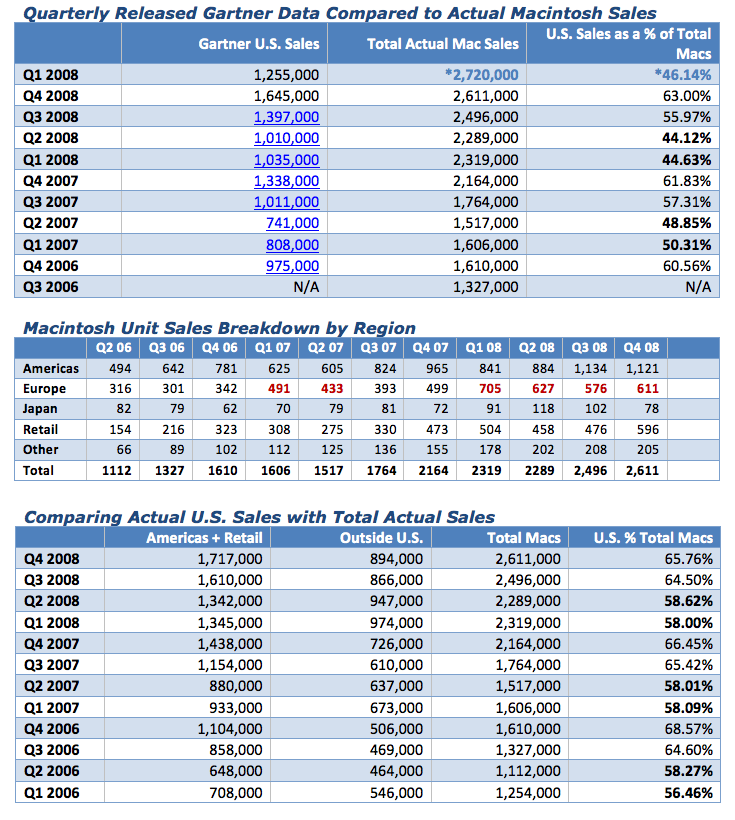The height and width of the screenshot is (820, 735).
Task: Select the Other row label
Action: [40, 450]
